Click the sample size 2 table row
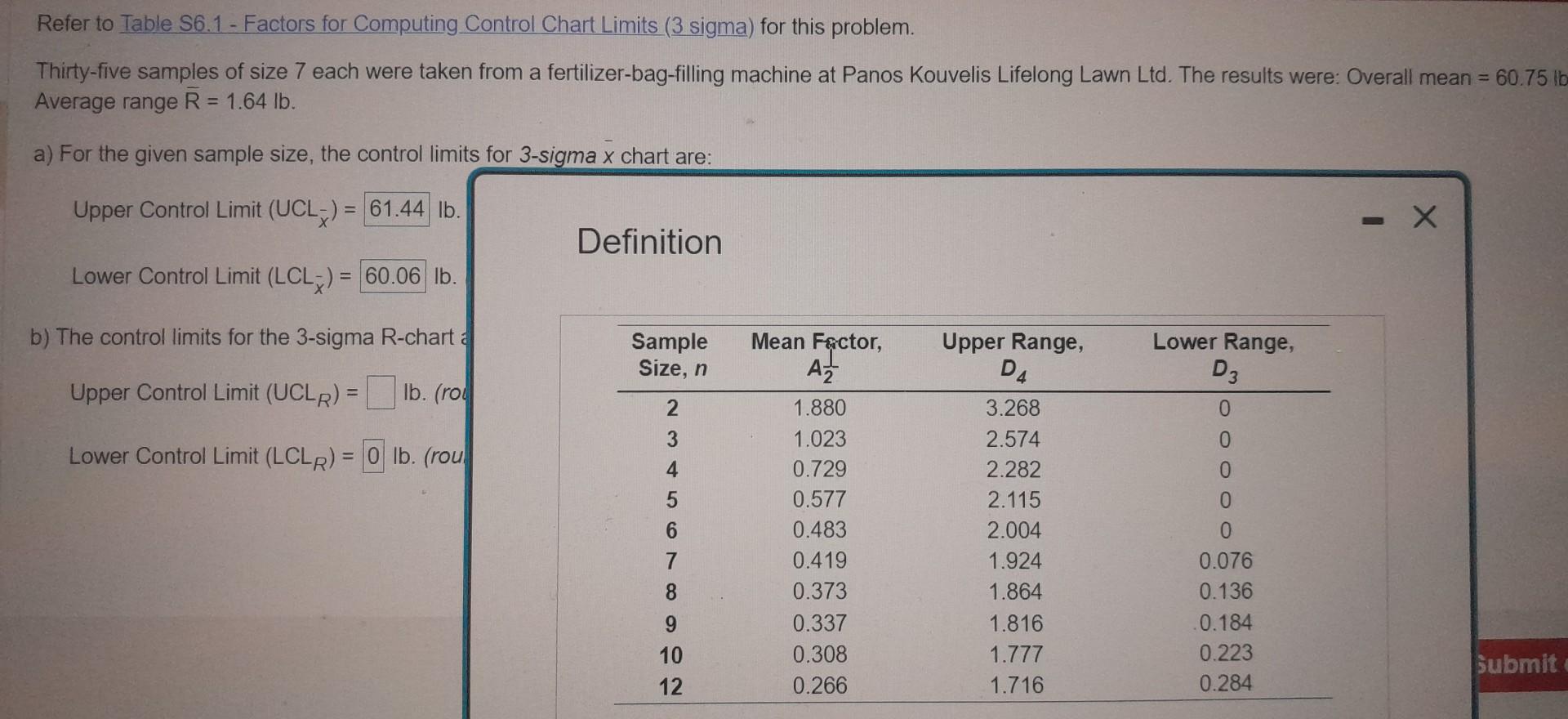Viewport: 1568px width, 719px height. click(x=671, y=409)
